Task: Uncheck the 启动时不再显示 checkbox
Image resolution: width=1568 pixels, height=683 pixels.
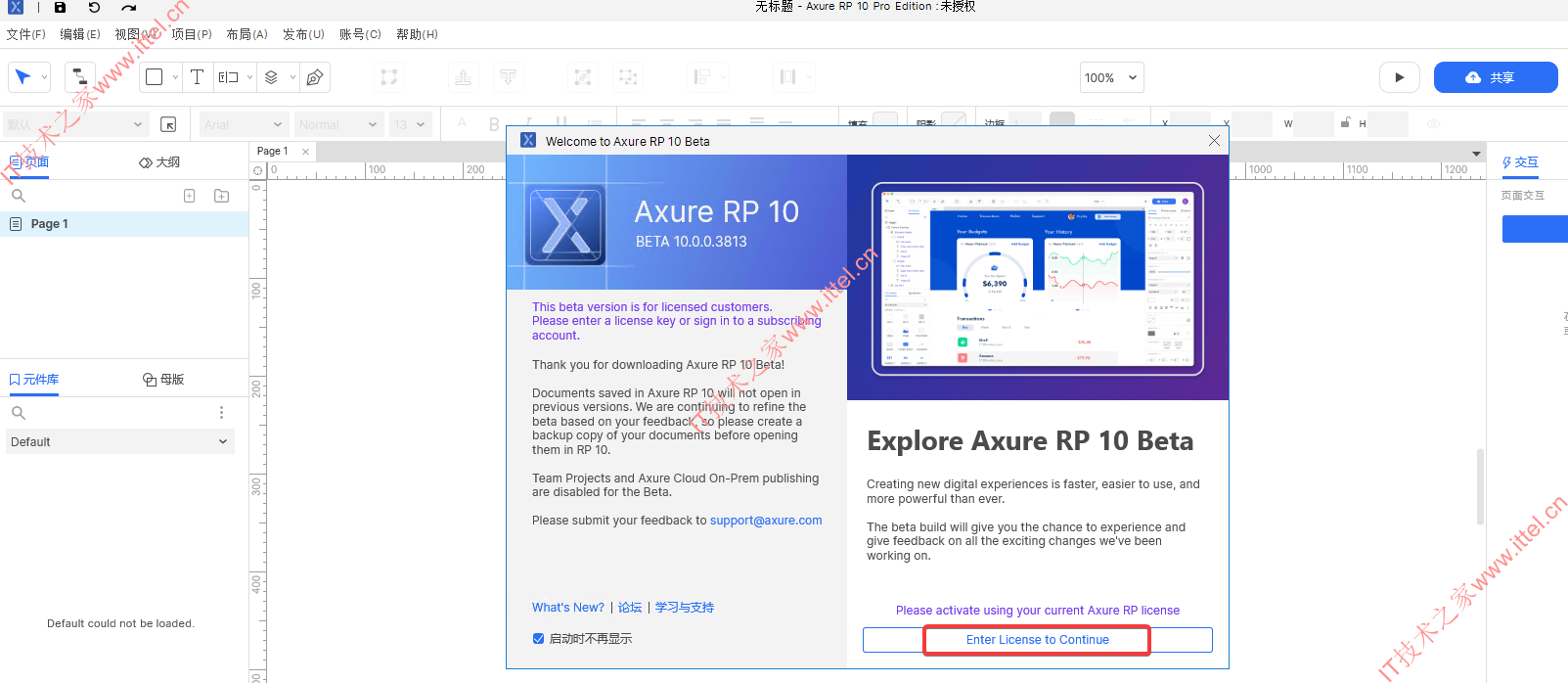Action: point(538,639)
